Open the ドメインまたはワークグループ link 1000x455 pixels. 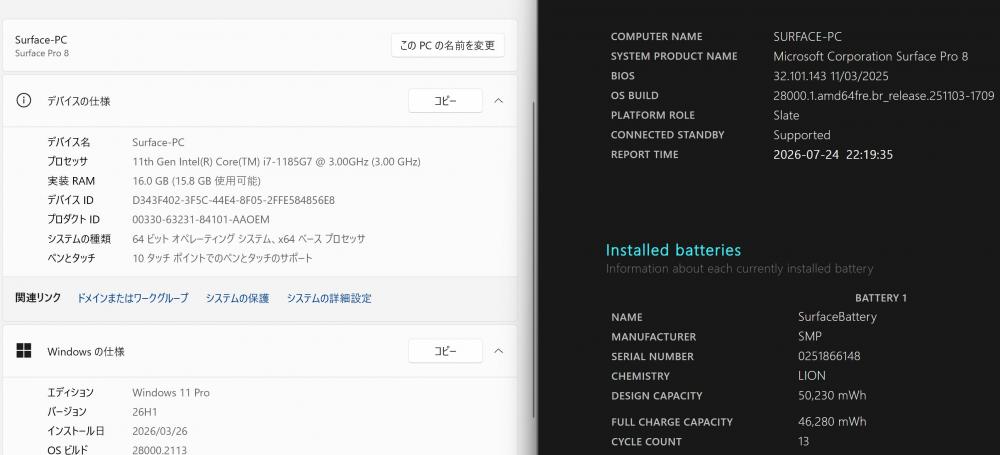[x=133, y=298]
